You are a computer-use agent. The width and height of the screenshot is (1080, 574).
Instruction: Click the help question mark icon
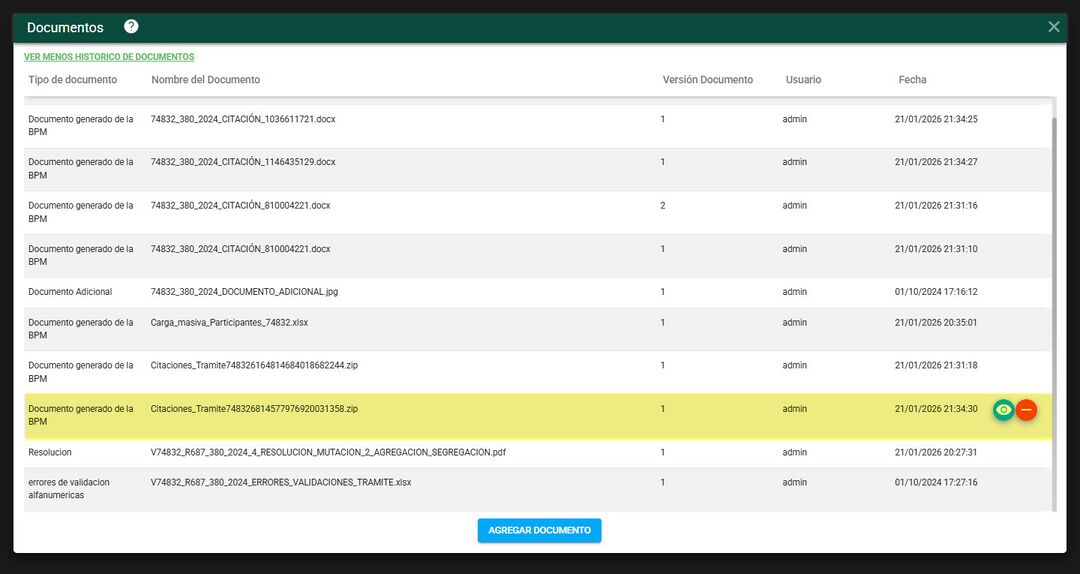click(131, 27)
